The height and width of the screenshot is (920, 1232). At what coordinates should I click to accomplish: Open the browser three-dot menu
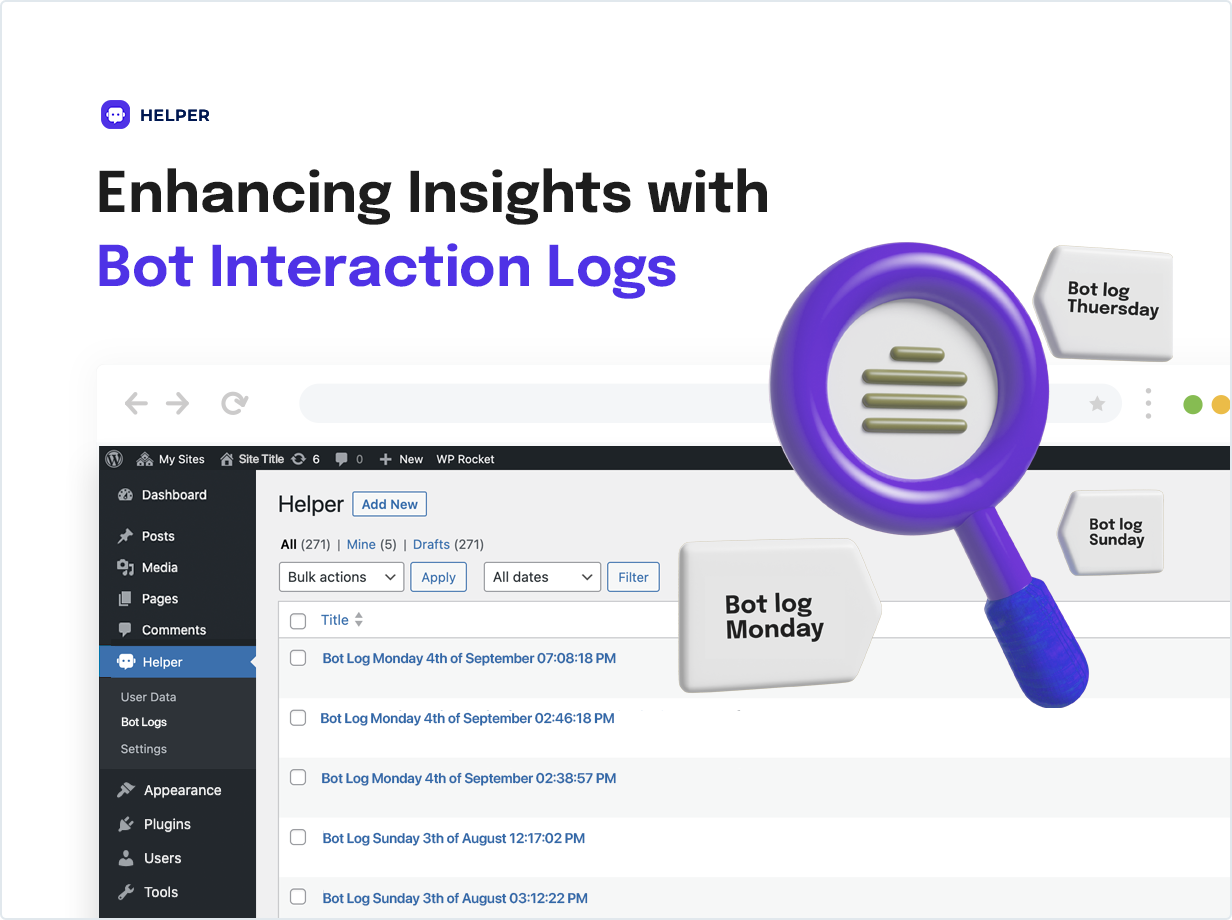pyautogui.click(x=1148, y=404)
